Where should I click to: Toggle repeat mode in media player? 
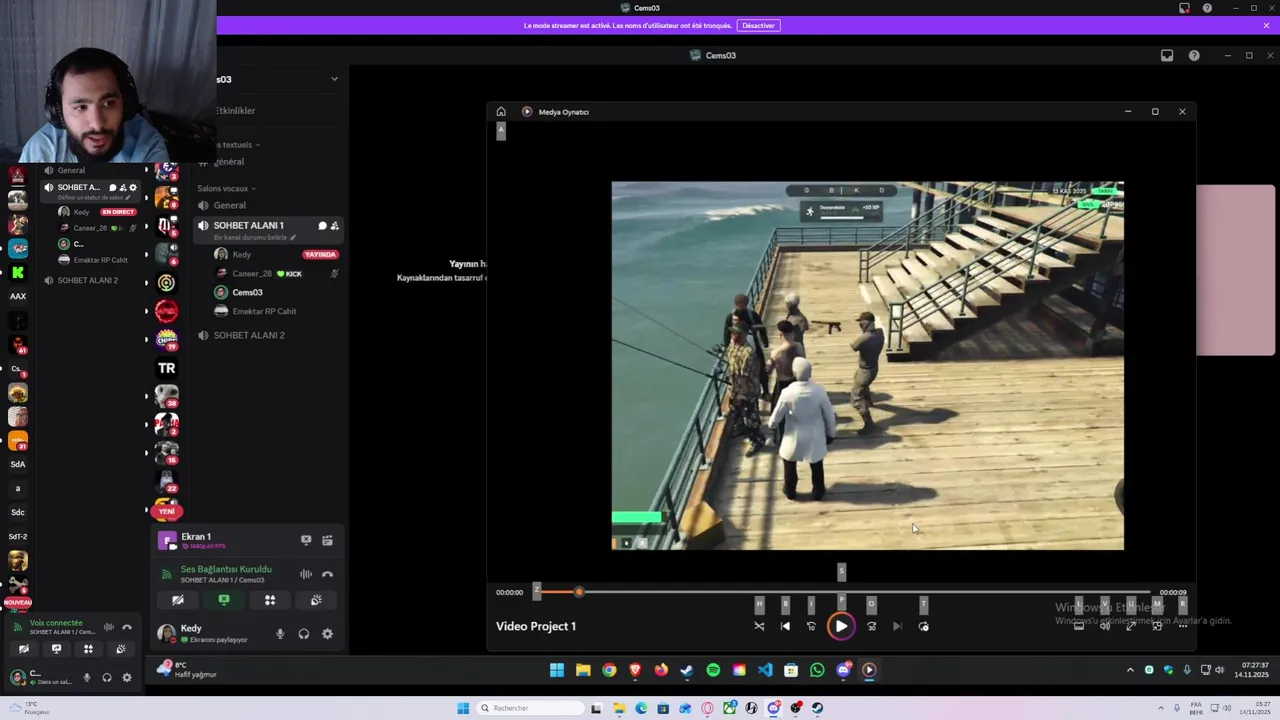923,626
